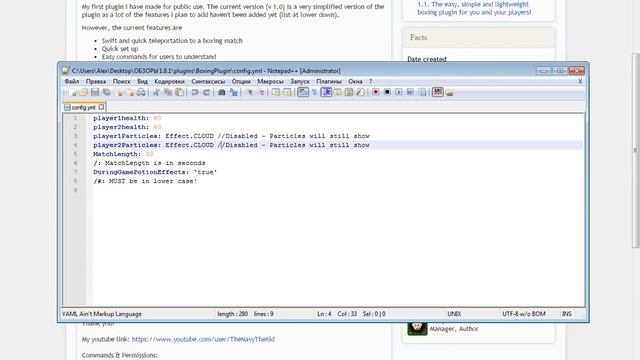Redo the edit via toolbar
Viewport: 640px width, 360px height.
[207, 93]
